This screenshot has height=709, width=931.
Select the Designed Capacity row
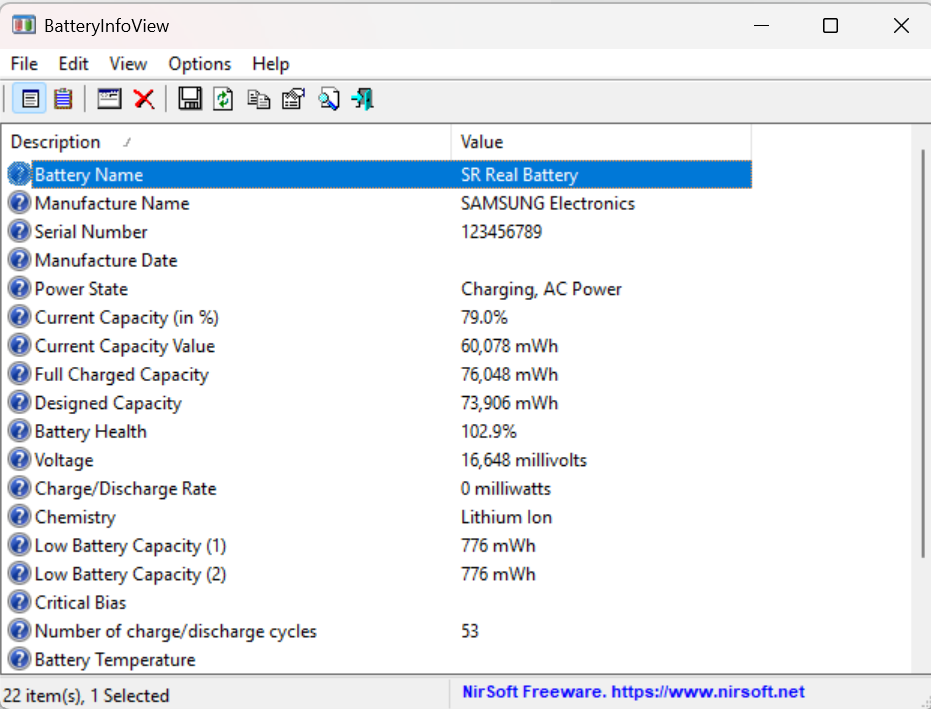pyautogui.click(x=380, y=403)
